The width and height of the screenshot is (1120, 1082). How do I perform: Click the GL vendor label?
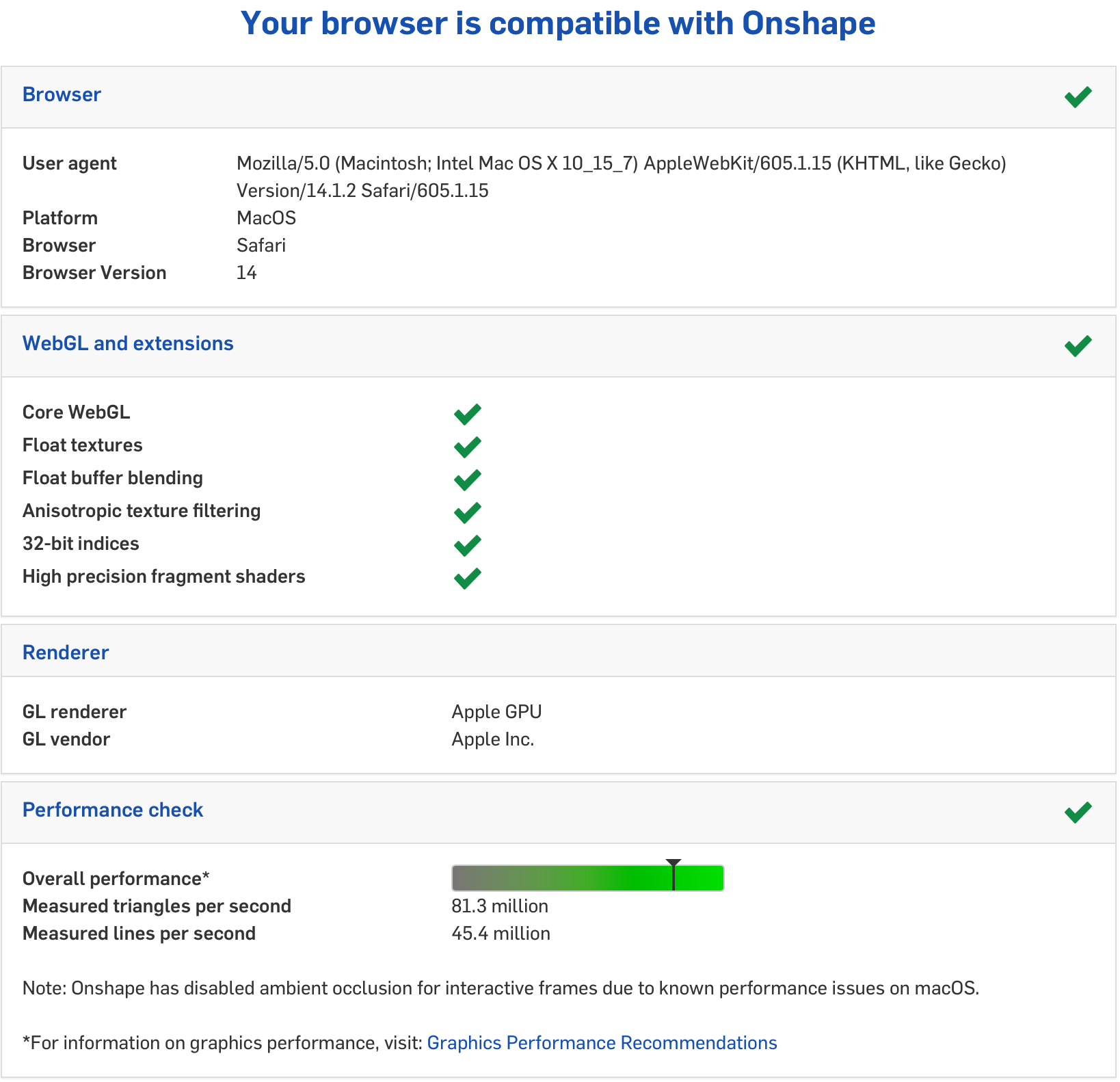[66, 739]
